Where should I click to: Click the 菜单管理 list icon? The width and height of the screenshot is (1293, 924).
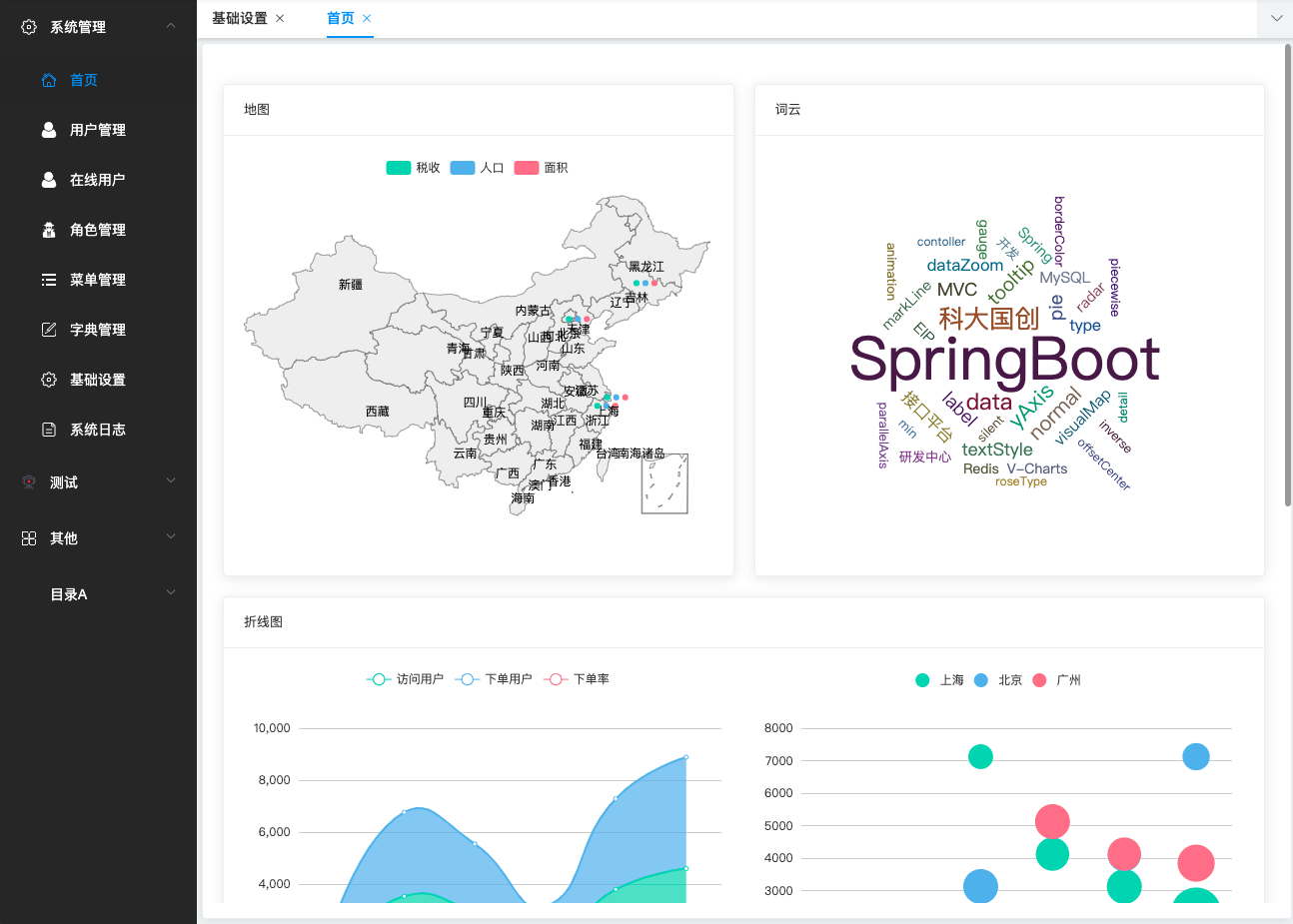(49, 280)
